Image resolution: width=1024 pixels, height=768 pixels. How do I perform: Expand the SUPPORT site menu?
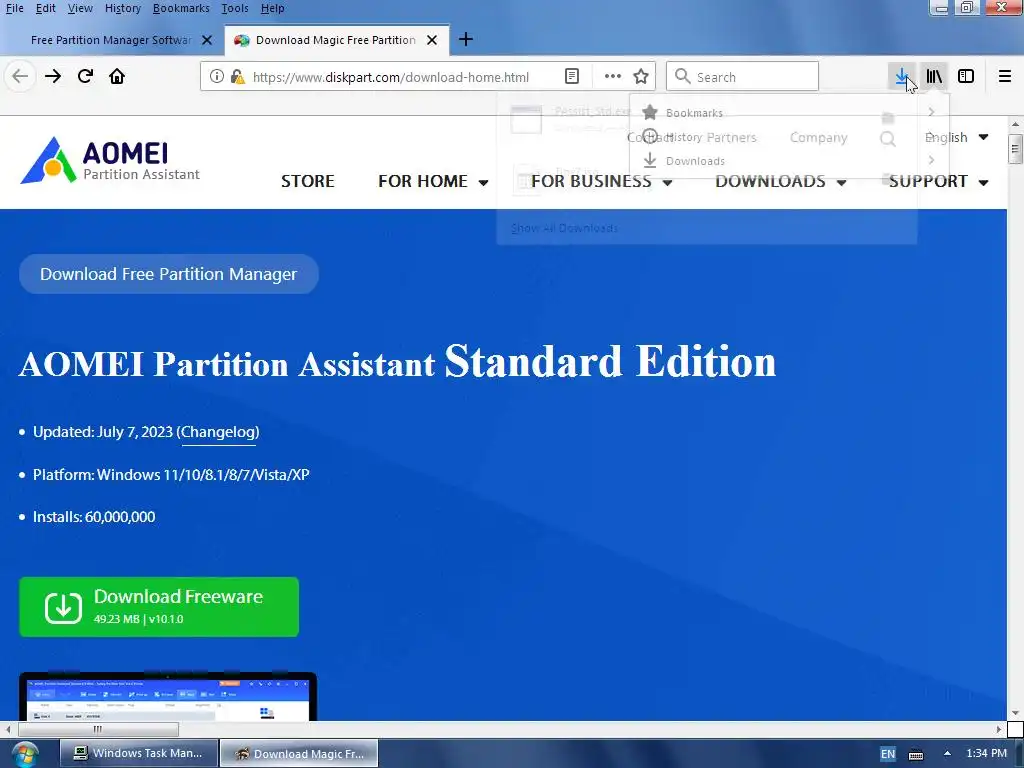[x=938, y=181]
